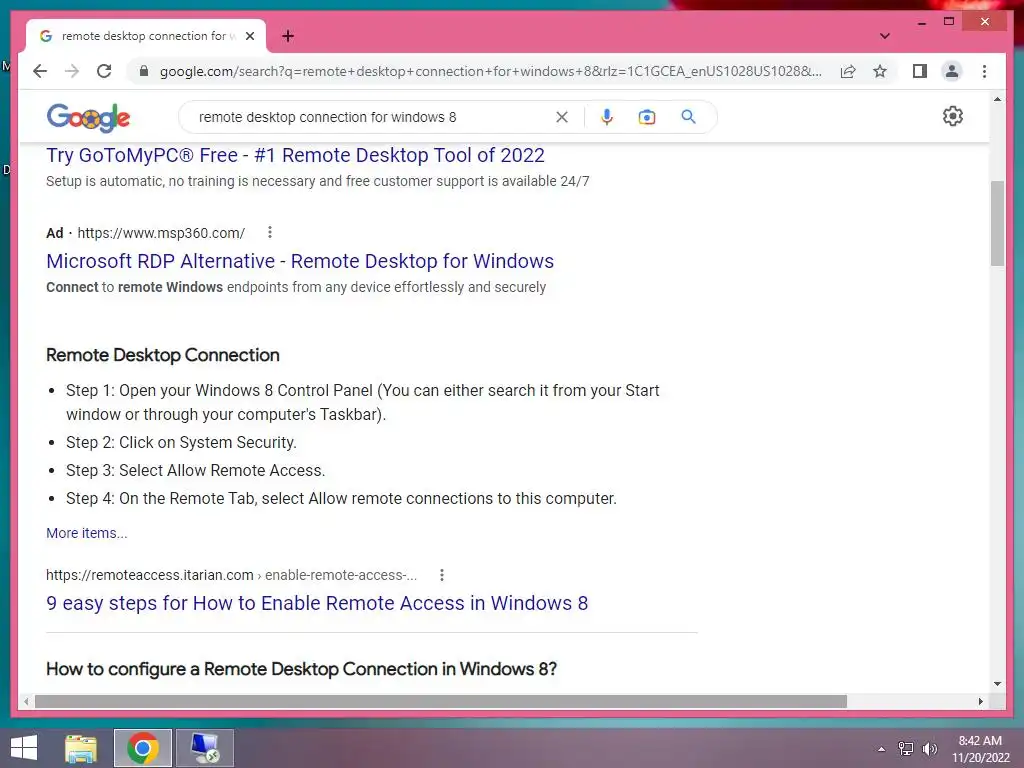
Task: Open Chrome's three-dot menu
Action: pyautogui.click(x=984, y=71)
